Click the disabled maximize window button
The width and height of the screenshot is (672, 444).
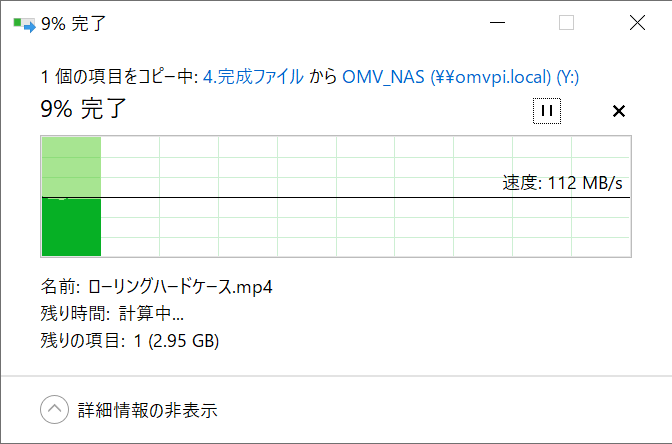[566, 23]
